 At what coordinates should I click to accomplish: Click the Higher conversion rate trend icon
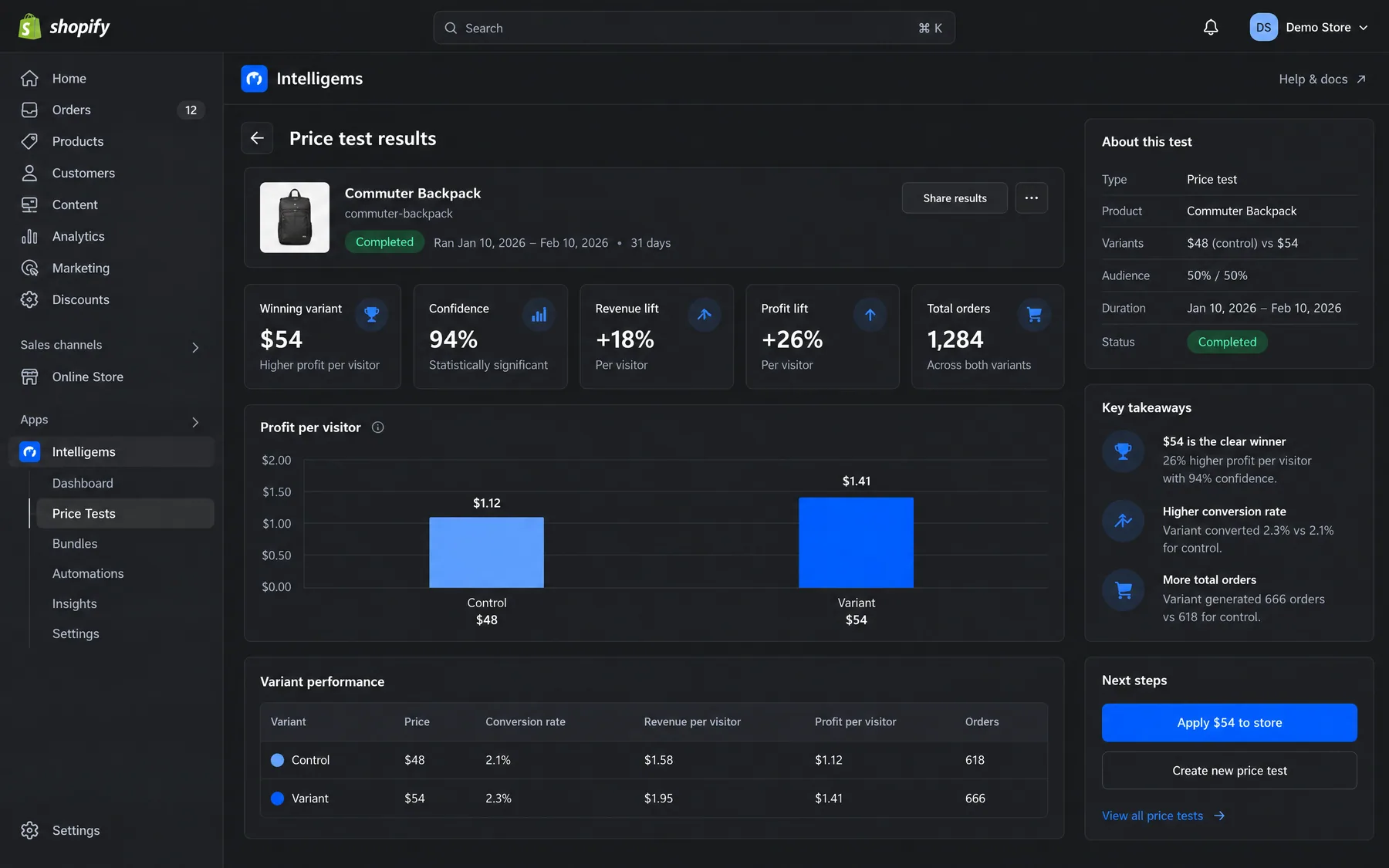click(1124, 521)
